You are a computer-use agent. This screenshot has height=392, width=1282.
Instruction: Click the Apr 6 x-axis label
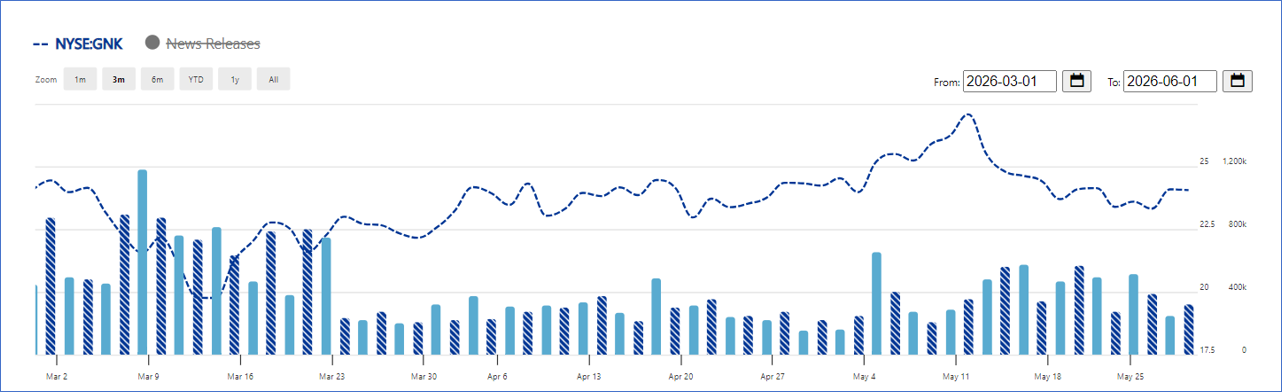(497, 377)
